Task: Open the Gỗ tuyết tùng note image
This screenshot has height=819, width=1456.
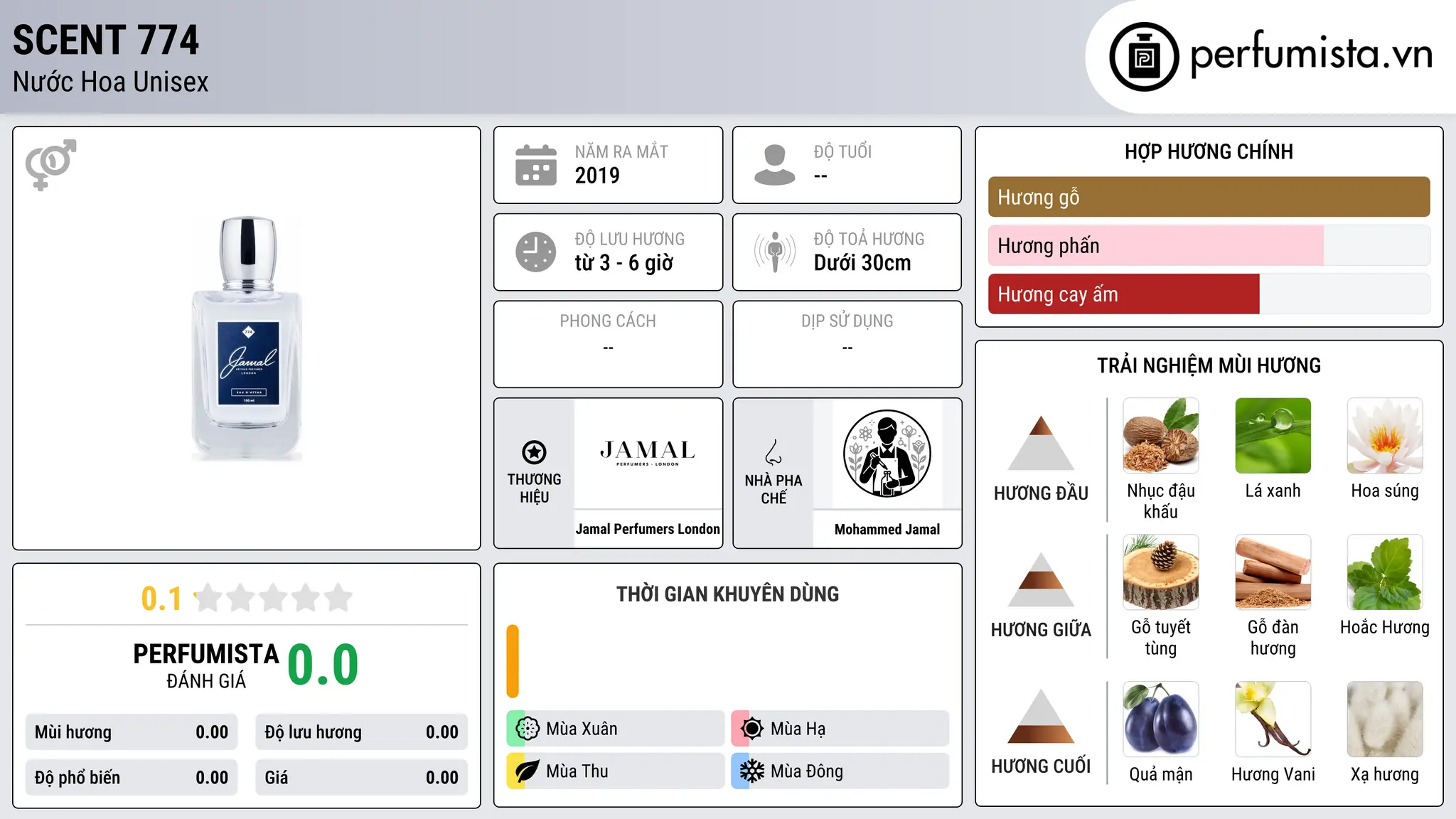Action: click(1161, 572)
